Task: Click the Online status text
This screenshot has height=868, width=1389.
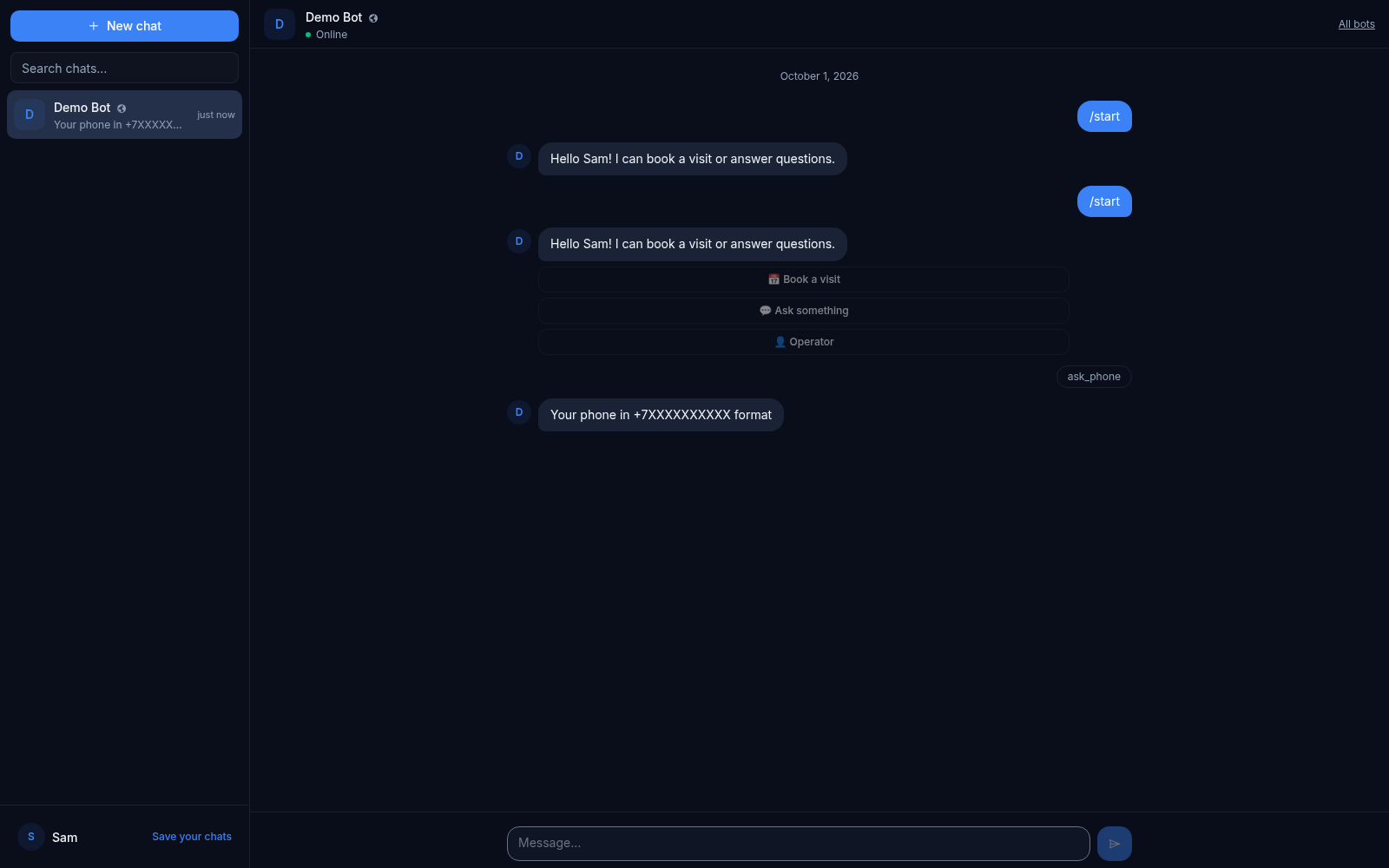Action: (x=332, y=35)
